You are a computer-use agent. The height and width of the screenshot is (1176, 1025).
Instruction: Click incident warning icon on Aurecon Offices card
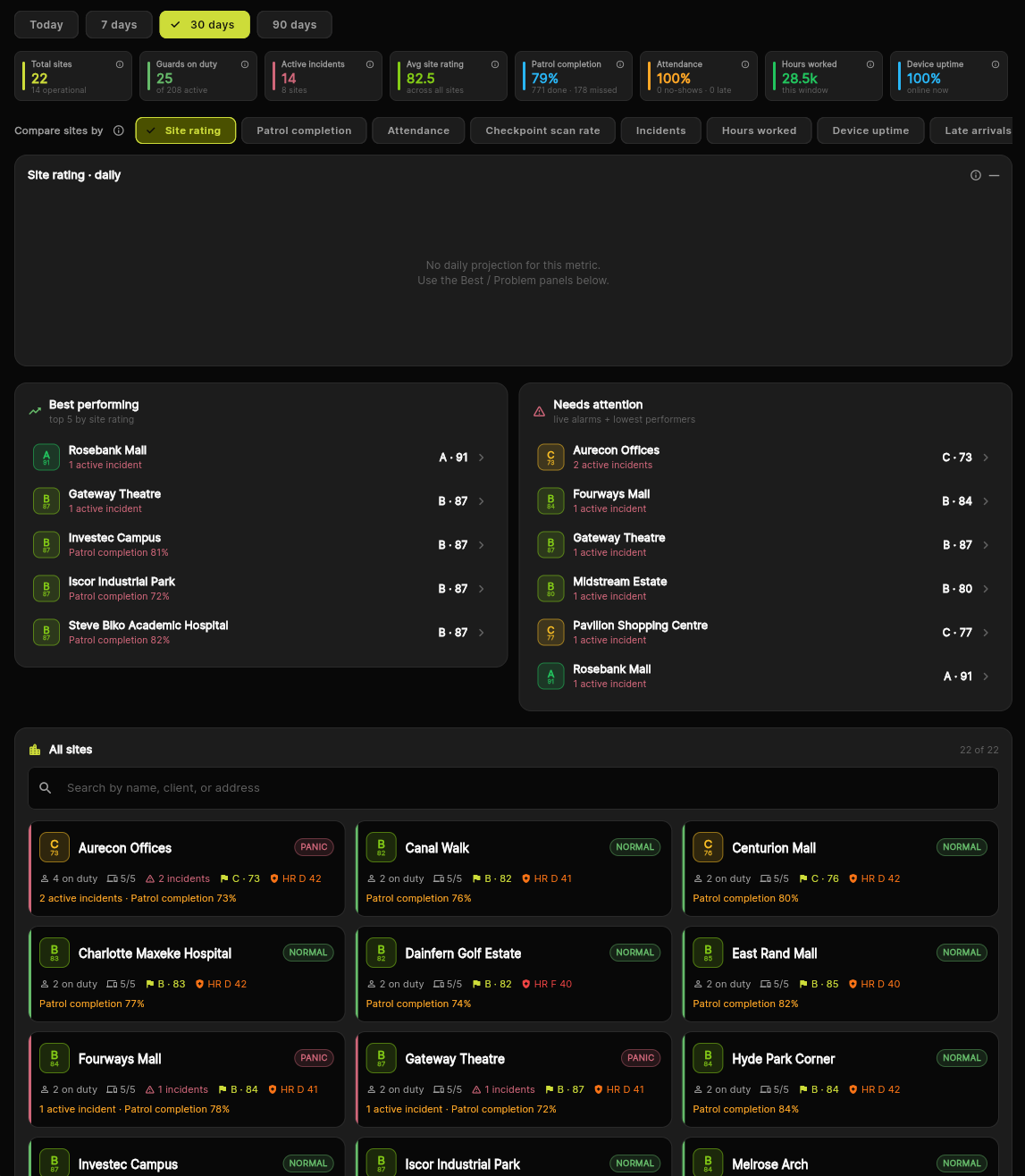(150, 878)
